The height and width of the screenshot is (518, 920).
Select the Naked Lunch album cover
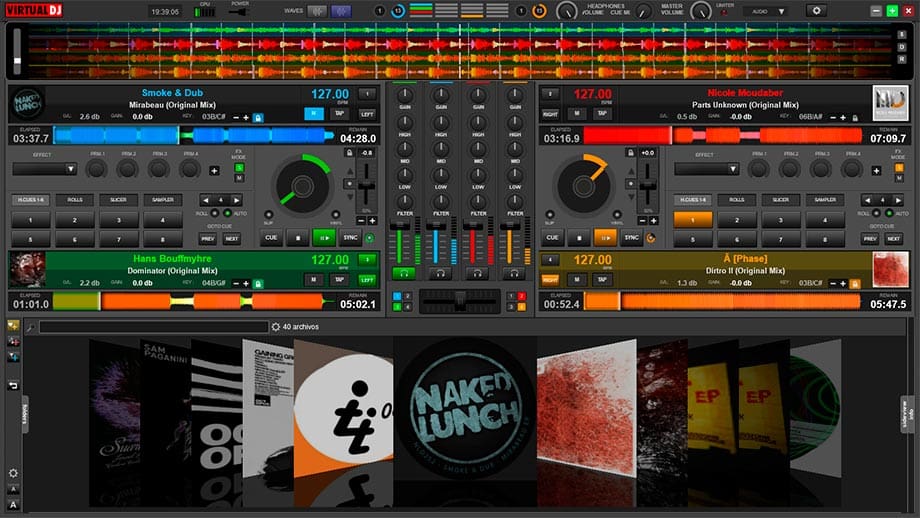click(x=465, y=408)
